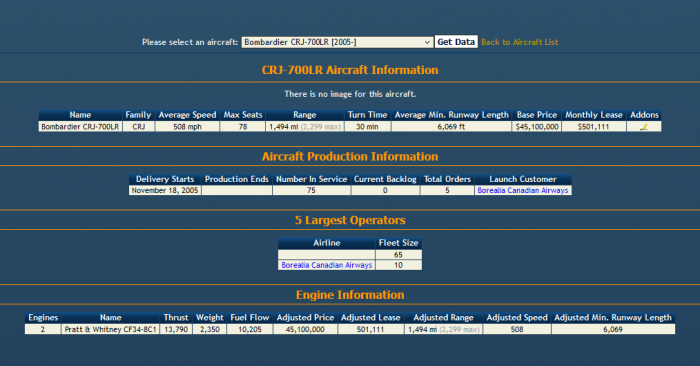700x366 pixels.
Task: Click the Airline column header
Action: coord(326,243)
